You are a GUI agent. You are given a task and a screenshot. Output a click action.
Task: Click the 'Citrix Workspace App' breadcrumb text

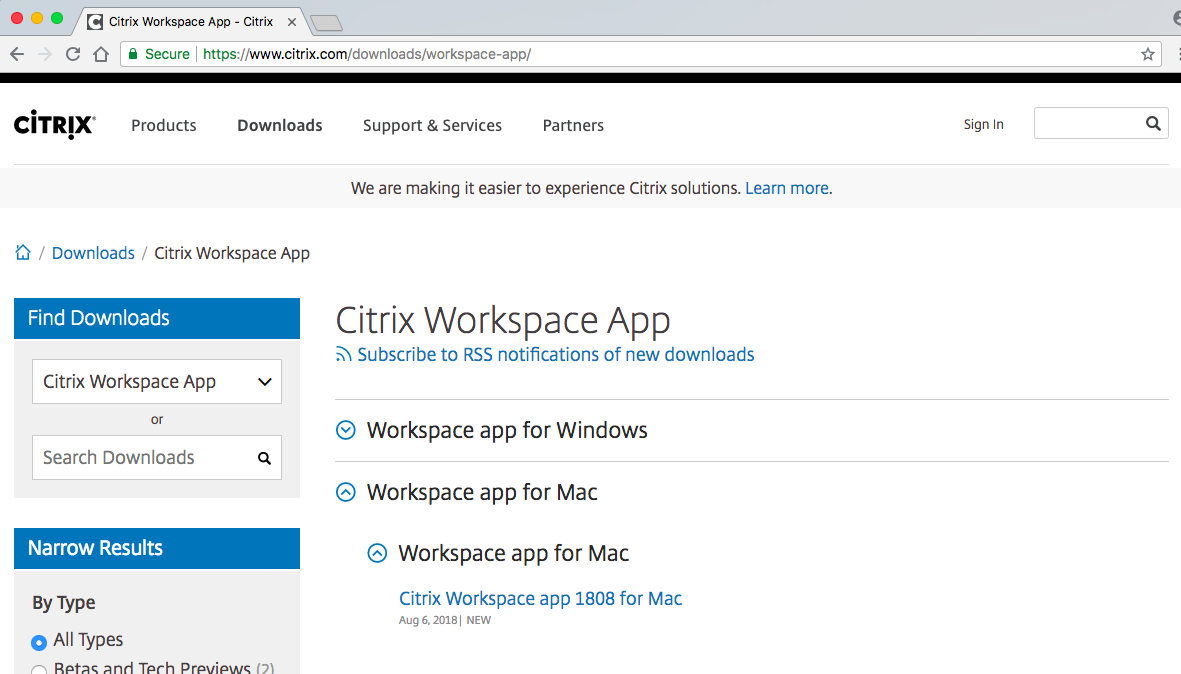(232, 254)
